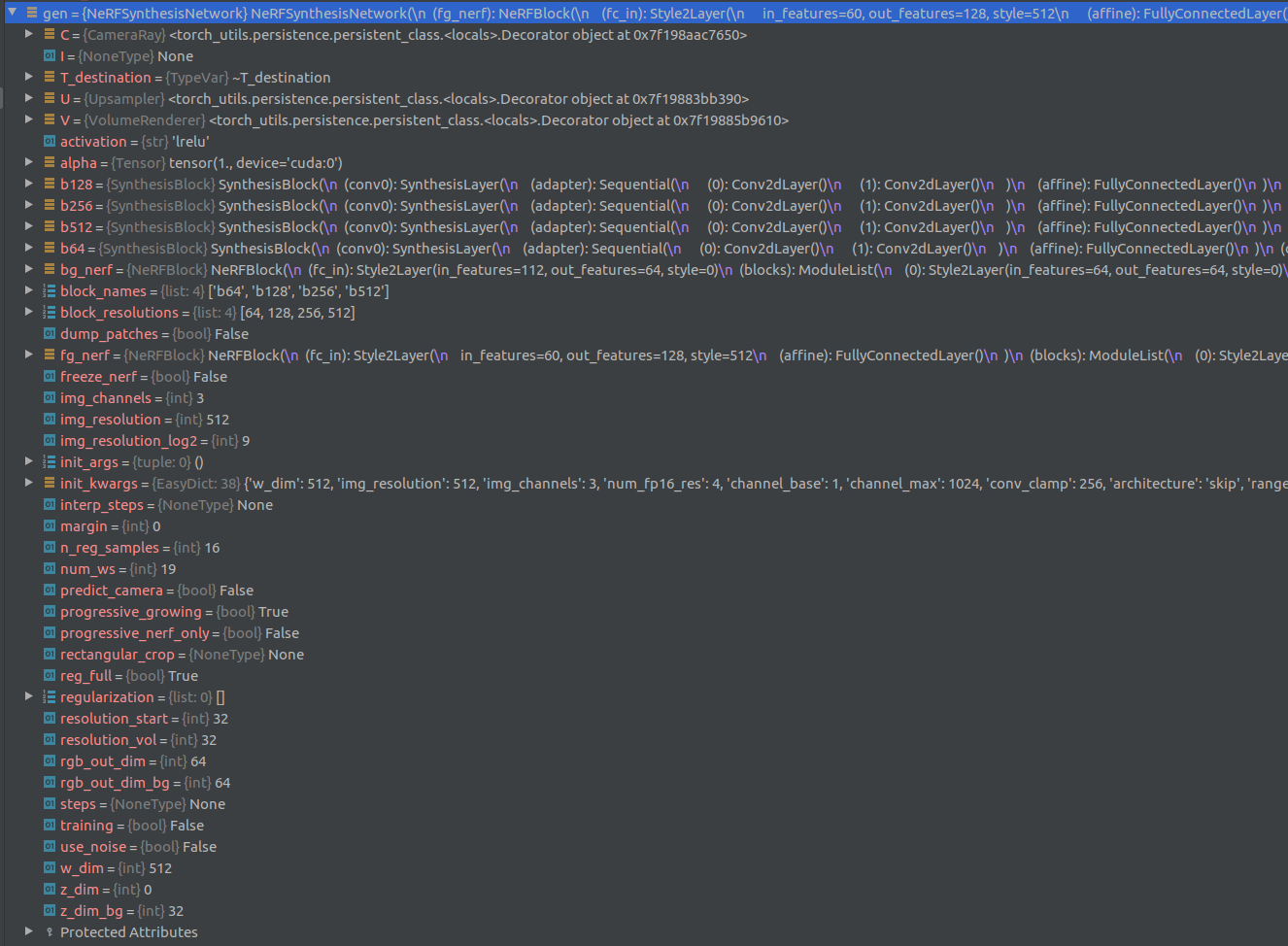Expand the alpha Tensor variable
Image resolution: width=1288 pixels, height=946 pixels.
pyautogui.click(x=28, y=162)
